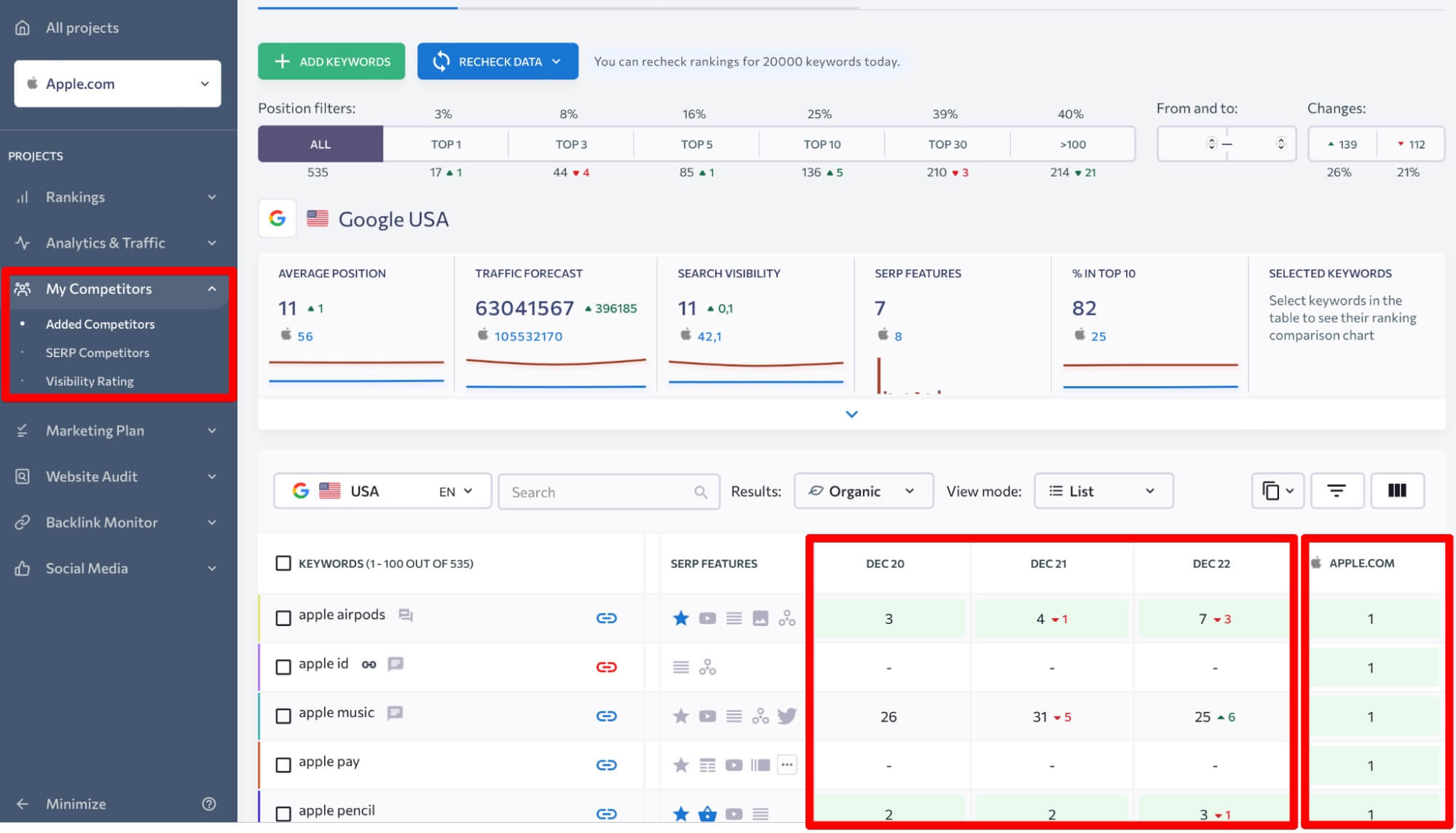Open the link icon for apple pay
This screenshot has height=833, width=1456.
point(607,764)
